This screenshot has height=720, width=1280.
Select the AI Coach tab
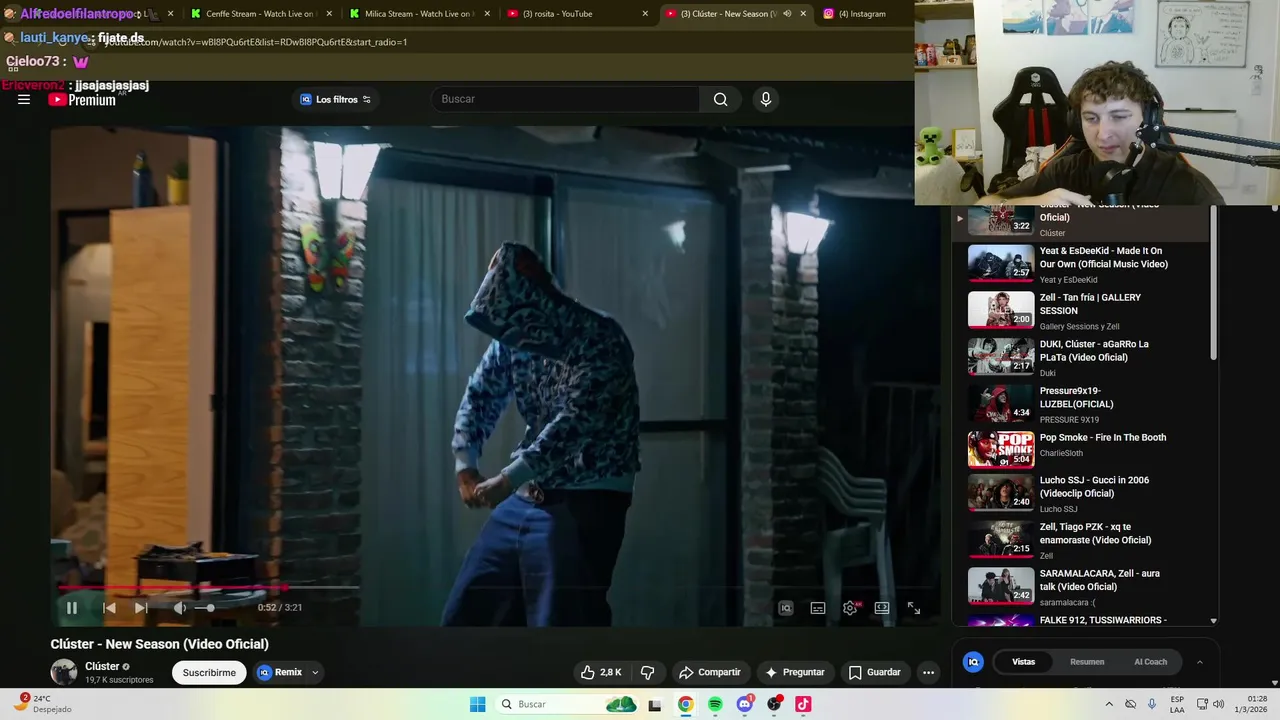1150,662
